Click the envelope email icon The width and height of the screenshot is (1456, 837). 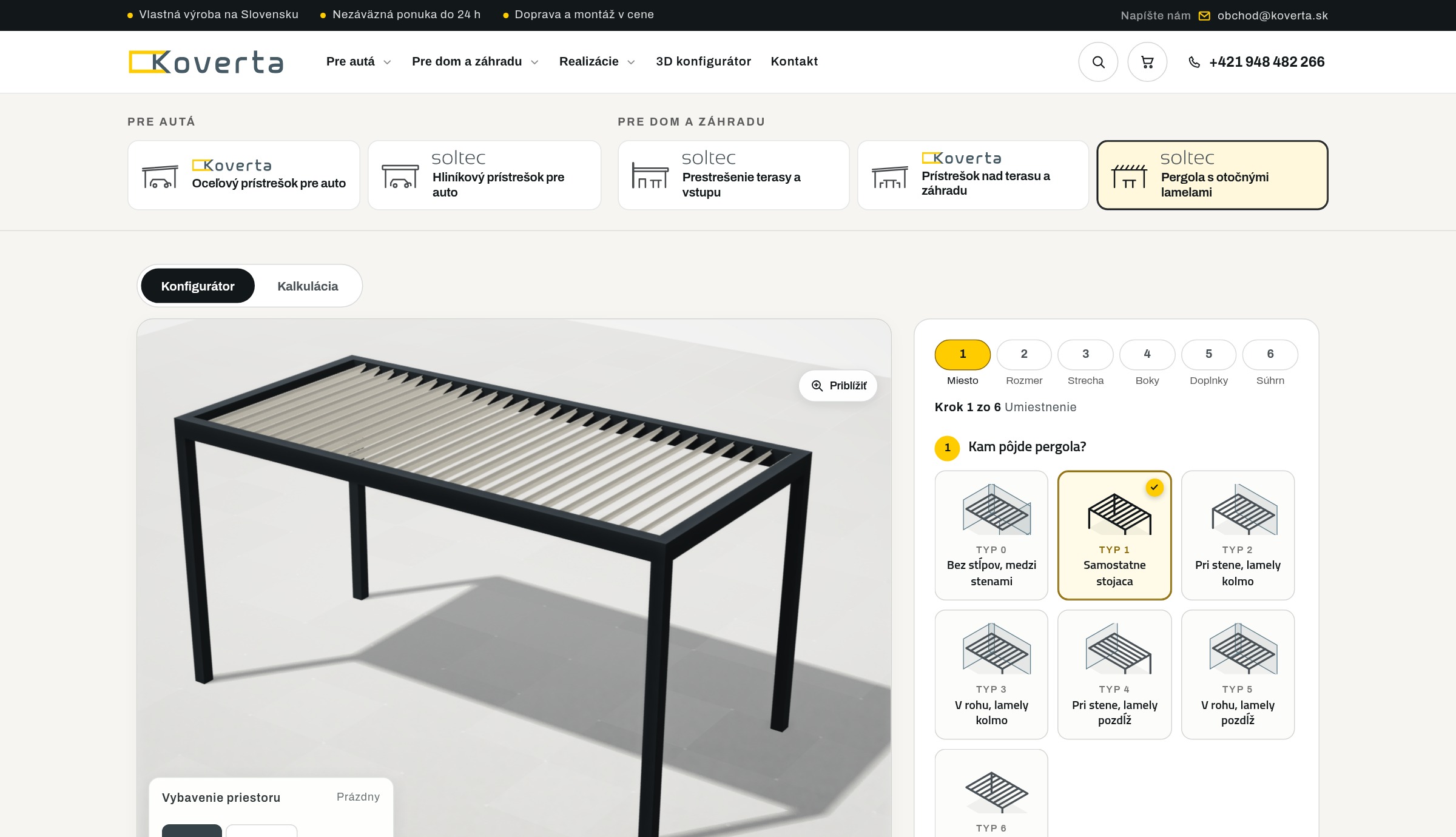click(x=1204, y=16)
